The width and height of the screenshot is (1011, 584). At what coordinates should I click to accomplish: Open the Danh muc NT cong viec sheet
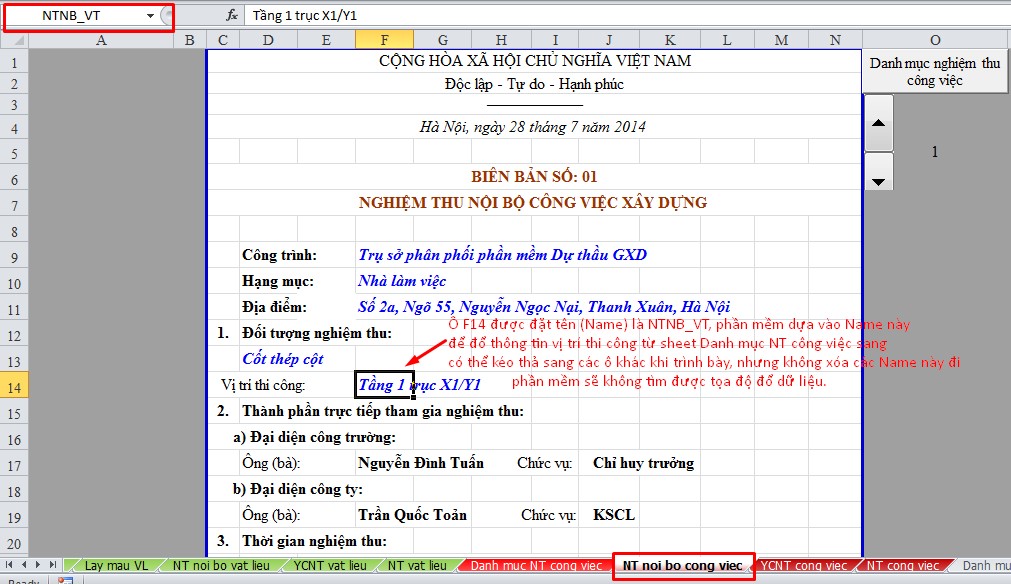click(535, 566)
